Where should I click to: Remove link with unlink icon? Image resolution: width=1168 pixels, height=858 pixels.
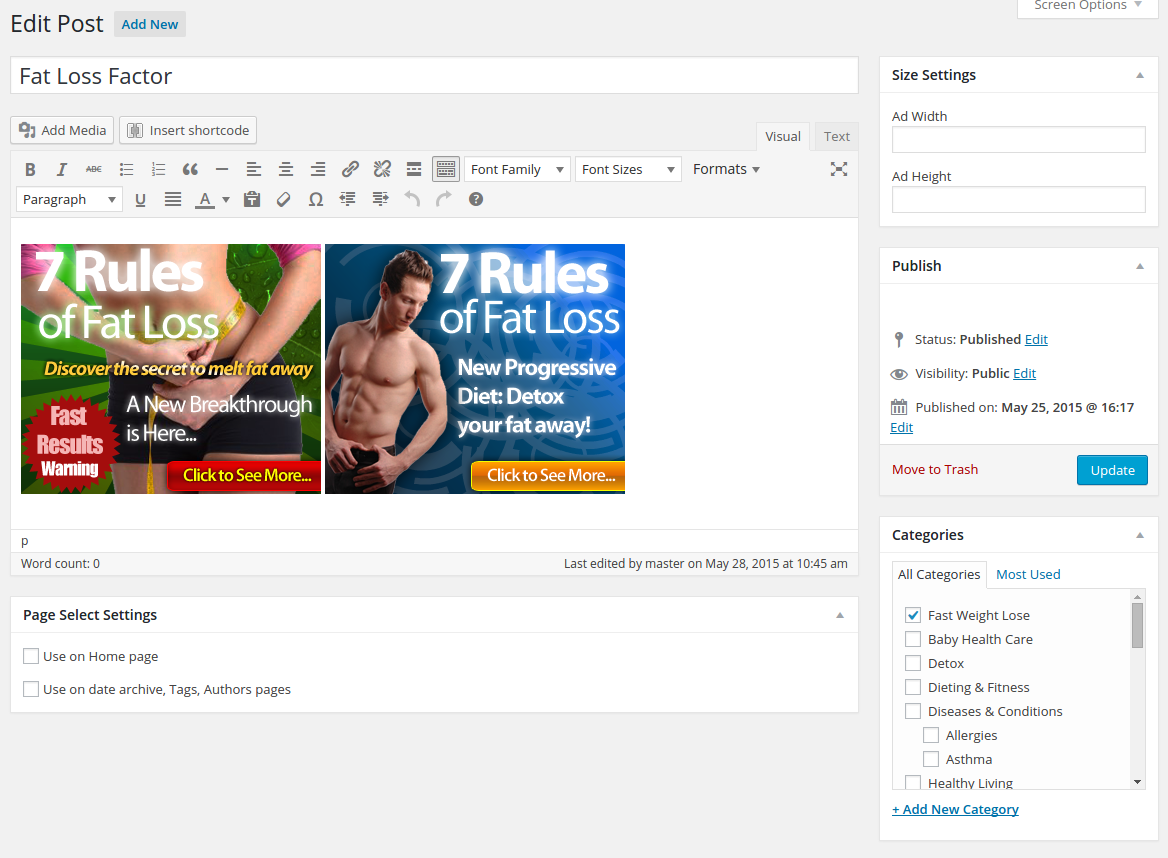point(382,170)
